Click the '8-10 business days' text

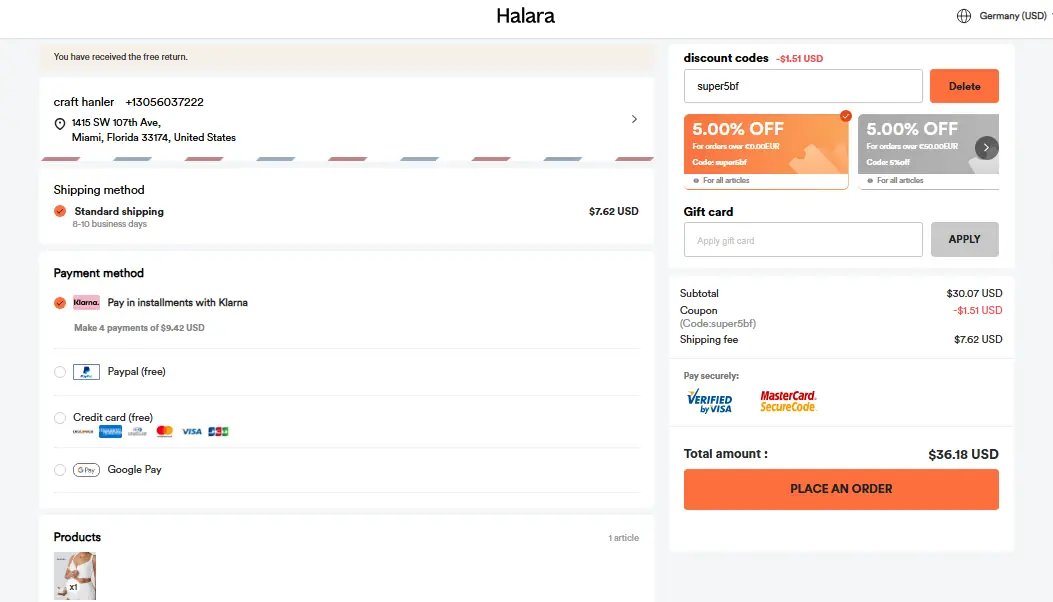click(x=109, y=224)
